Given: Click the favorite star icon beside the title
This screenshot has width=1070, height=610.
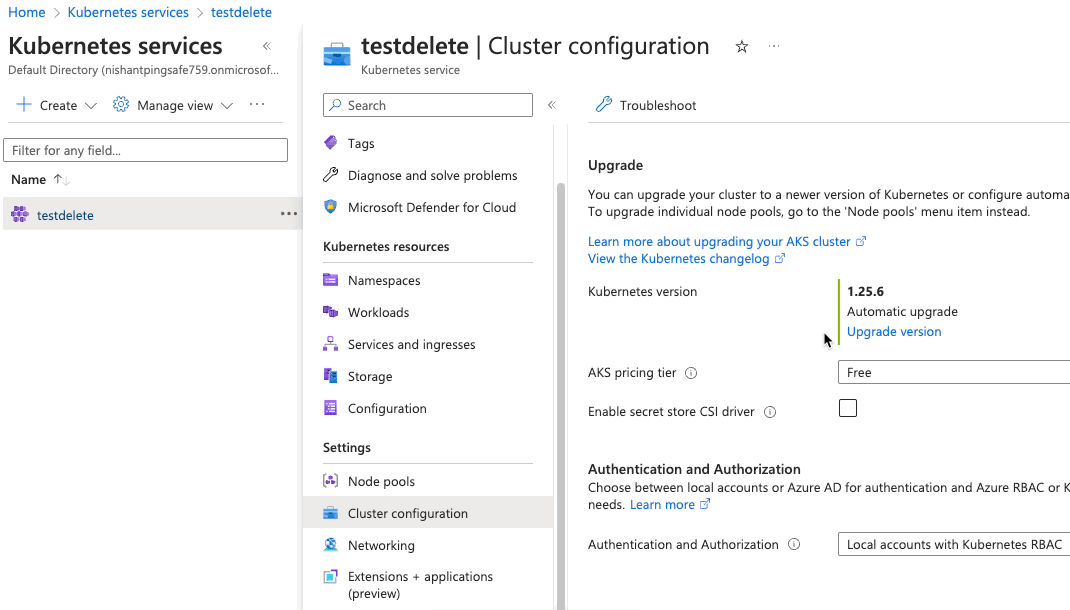Looking at the screenshot, I should (742, 47).
